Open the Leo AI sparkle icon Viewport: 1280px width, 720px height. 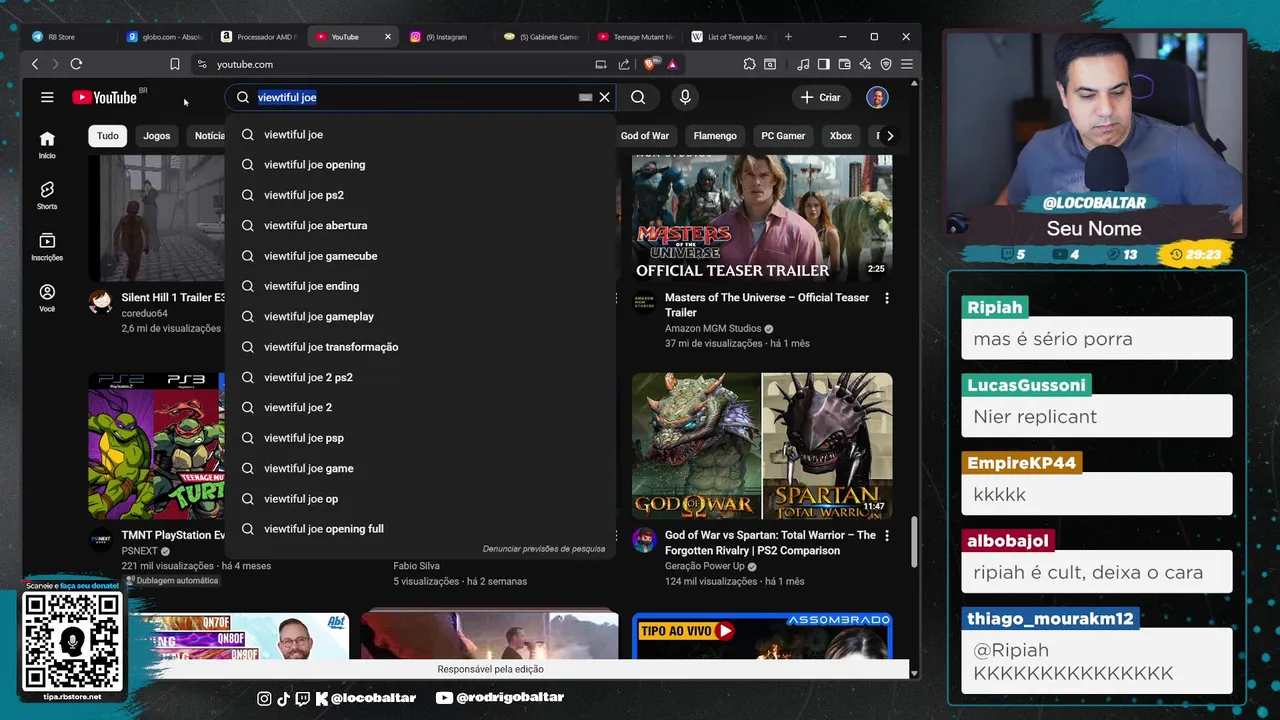(x=866, y=64)
